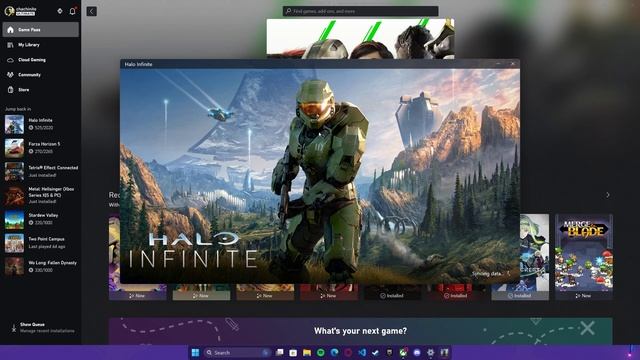Minimize the Halo Infinite splash window
The width and height of the screenshot is (640, 360).
click(498, 64)
